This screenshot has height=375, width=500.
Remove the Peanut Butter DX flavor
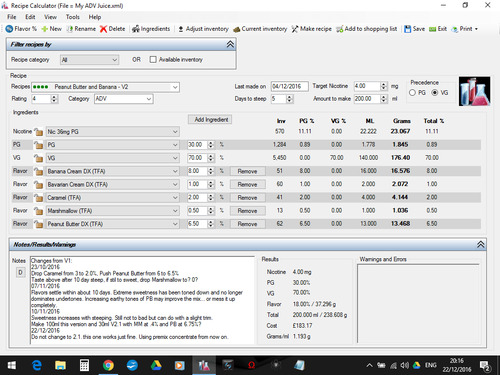247,224
